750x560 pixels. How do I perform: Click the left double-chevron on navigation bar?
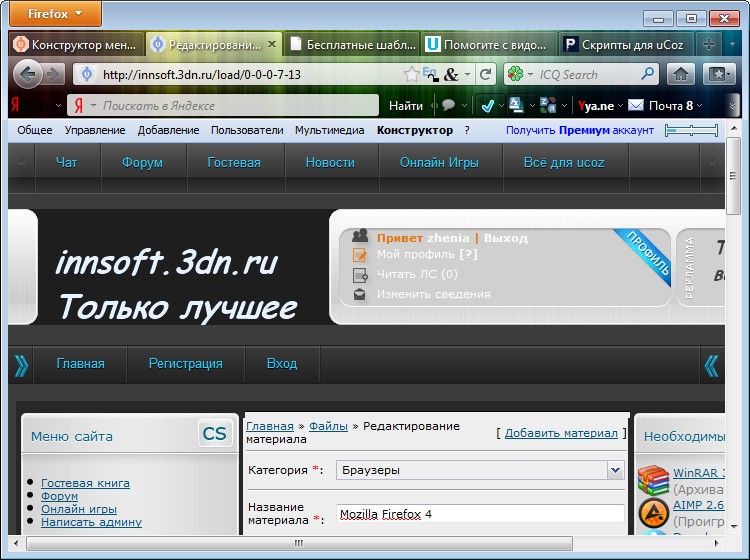(x=21, y=366)
